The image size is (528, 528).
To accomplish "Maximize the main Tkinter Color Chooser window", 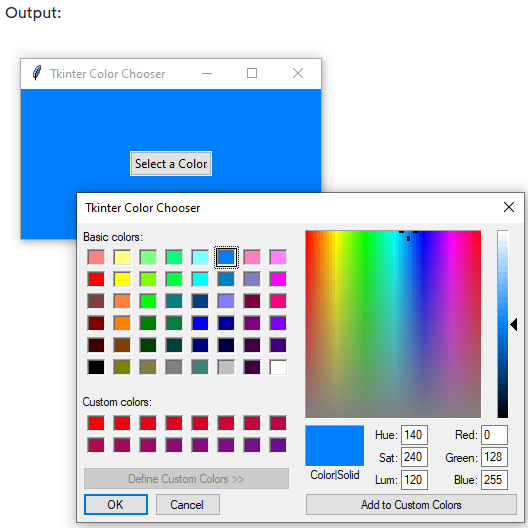I will [x=252, y=73].
